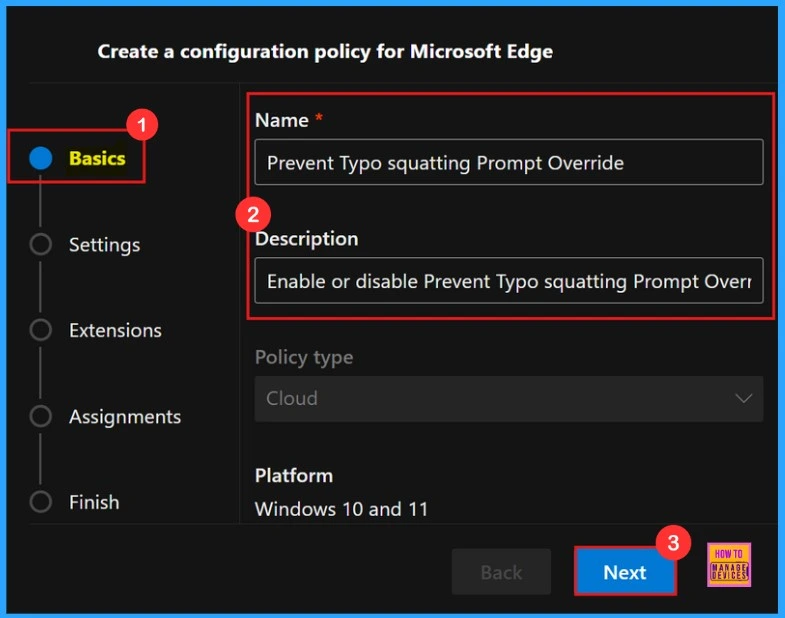
Task: Open the Policy type Cloud dropdown
Action: coord(509,399)
